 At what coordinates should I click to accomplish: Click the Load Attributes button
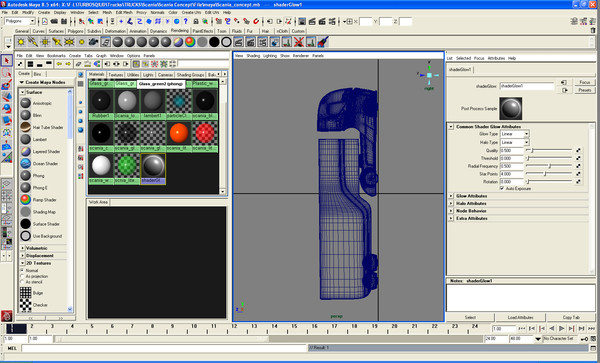click(520, 317)
